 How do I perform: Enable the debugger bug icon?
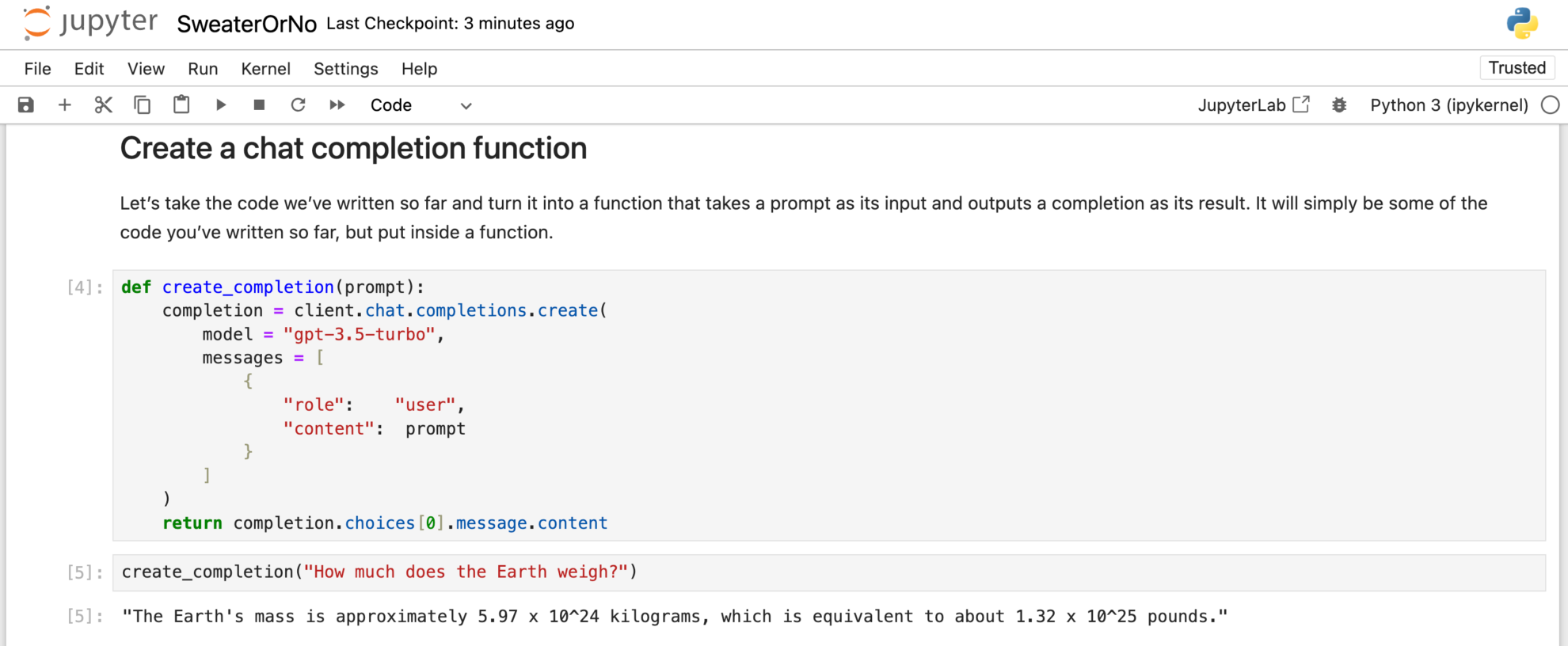(1339, 105)
